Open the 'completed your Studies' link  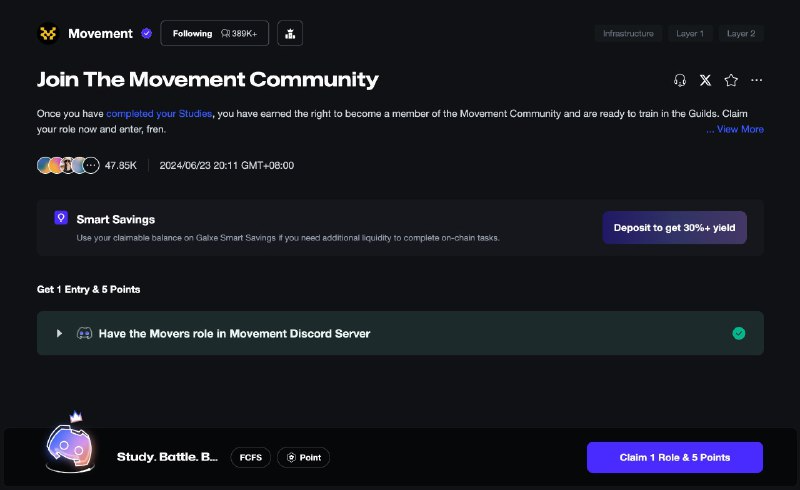point(159,114)
